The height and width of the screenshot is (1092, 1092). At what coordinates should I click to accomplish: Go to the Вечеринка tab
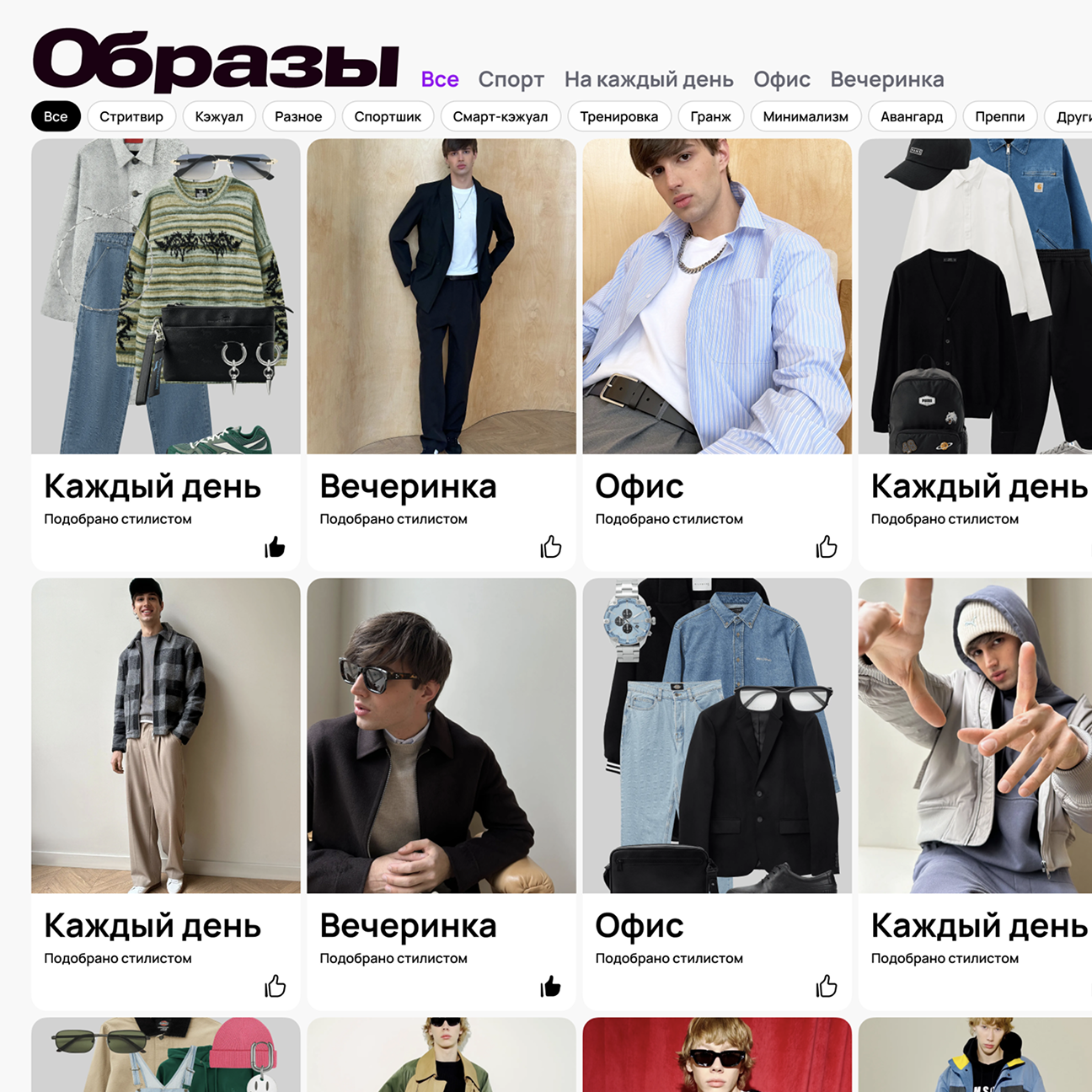tap(886, 80)
